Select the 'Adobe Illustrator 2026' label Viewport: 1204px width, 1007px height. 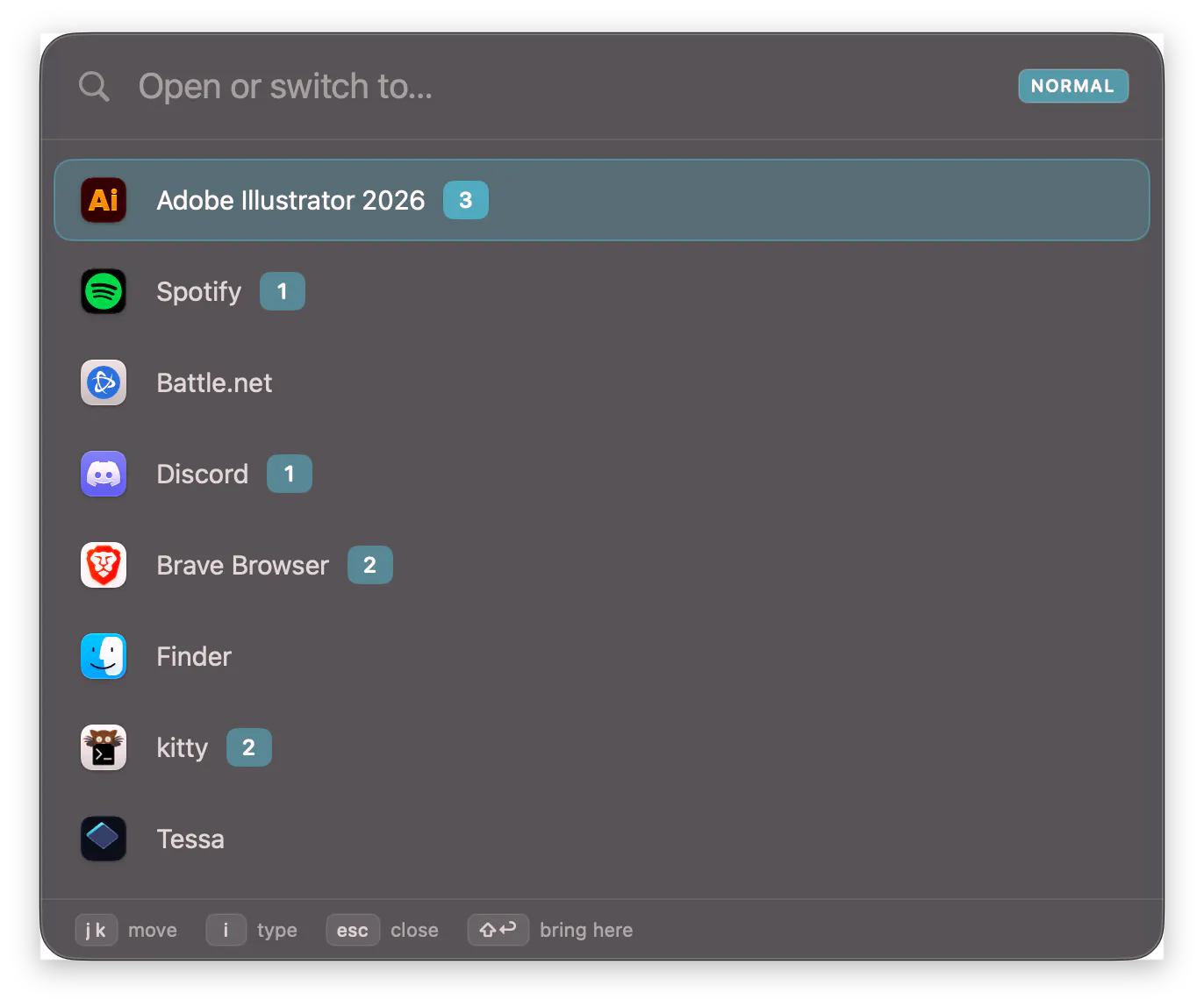(x=290, y=200)
